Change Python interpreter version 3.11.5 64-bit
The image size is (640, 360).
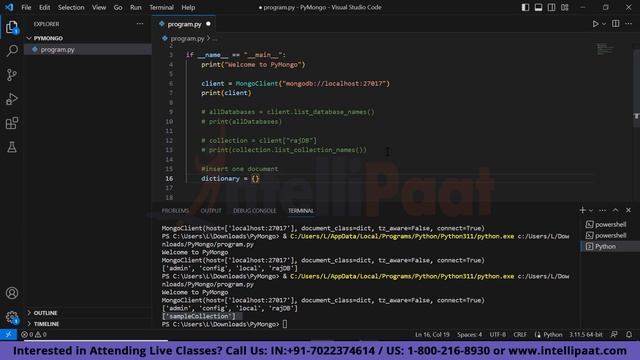coord(586,334)
